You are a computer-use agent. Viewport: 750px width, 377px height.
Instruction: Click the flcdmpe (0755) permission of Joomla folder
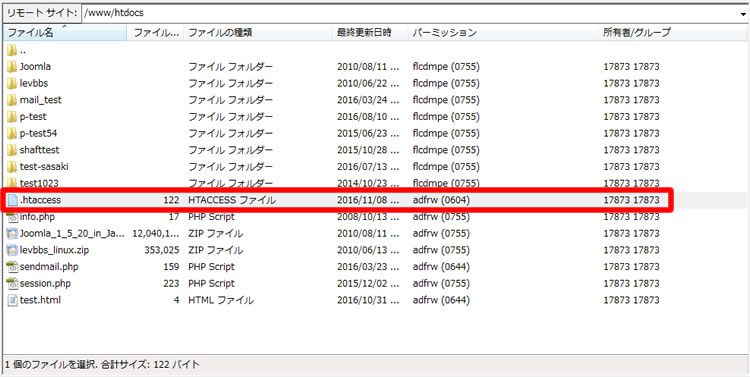pos(446,67)
